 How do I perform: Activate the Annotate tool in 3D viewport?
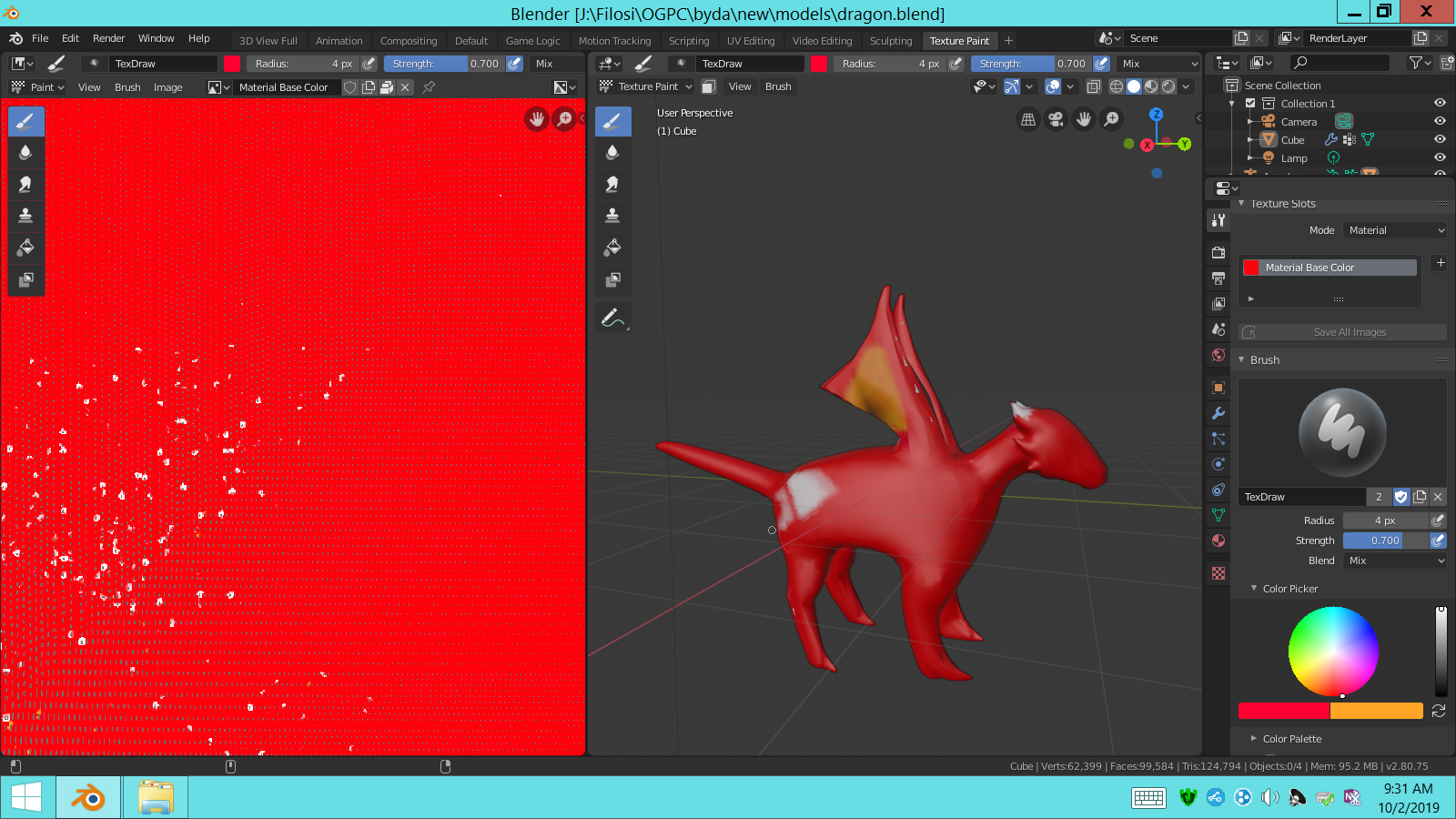pyautogui.click(x=612, y=318)
